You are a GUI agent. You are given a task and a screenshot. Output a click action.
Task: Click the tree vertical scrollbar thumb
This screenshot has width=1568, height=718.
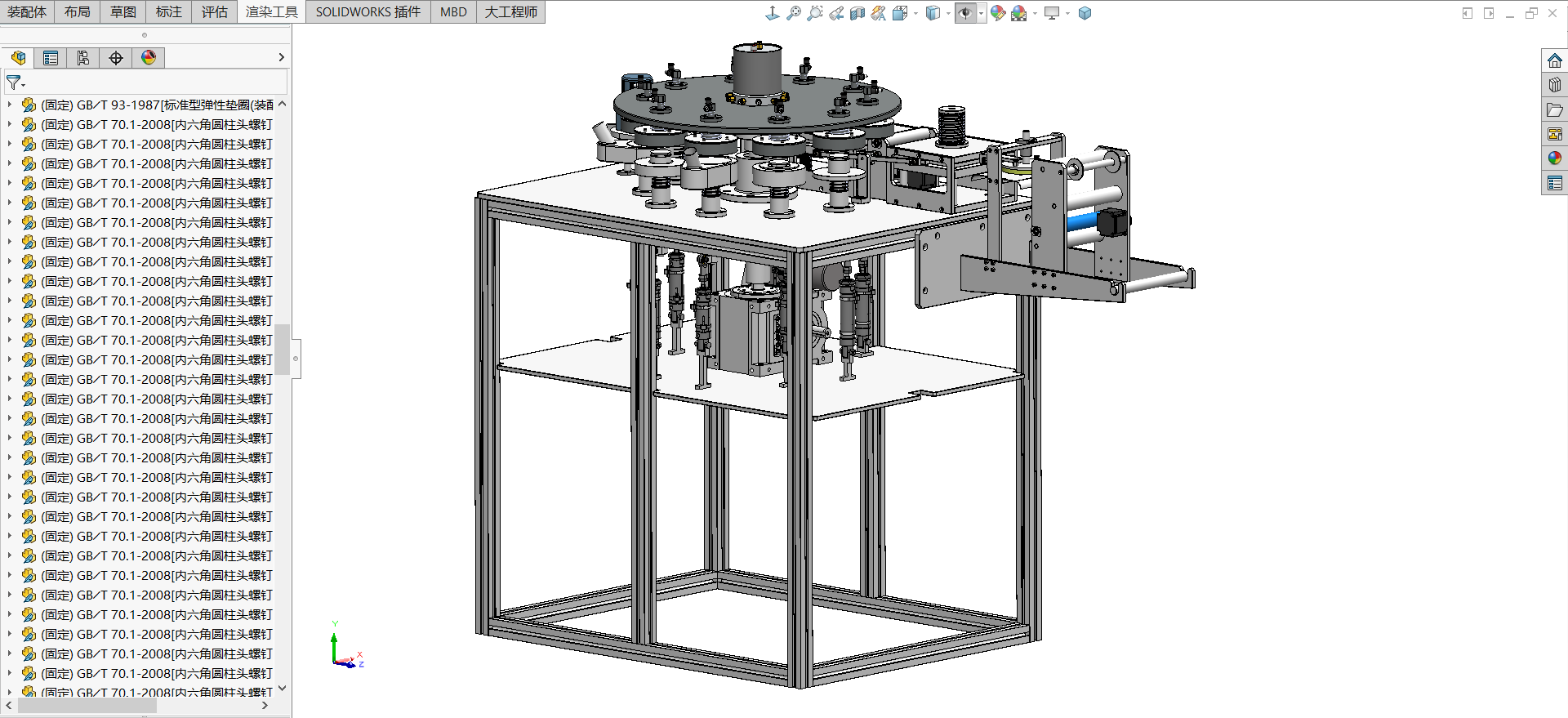pos(282,349)
